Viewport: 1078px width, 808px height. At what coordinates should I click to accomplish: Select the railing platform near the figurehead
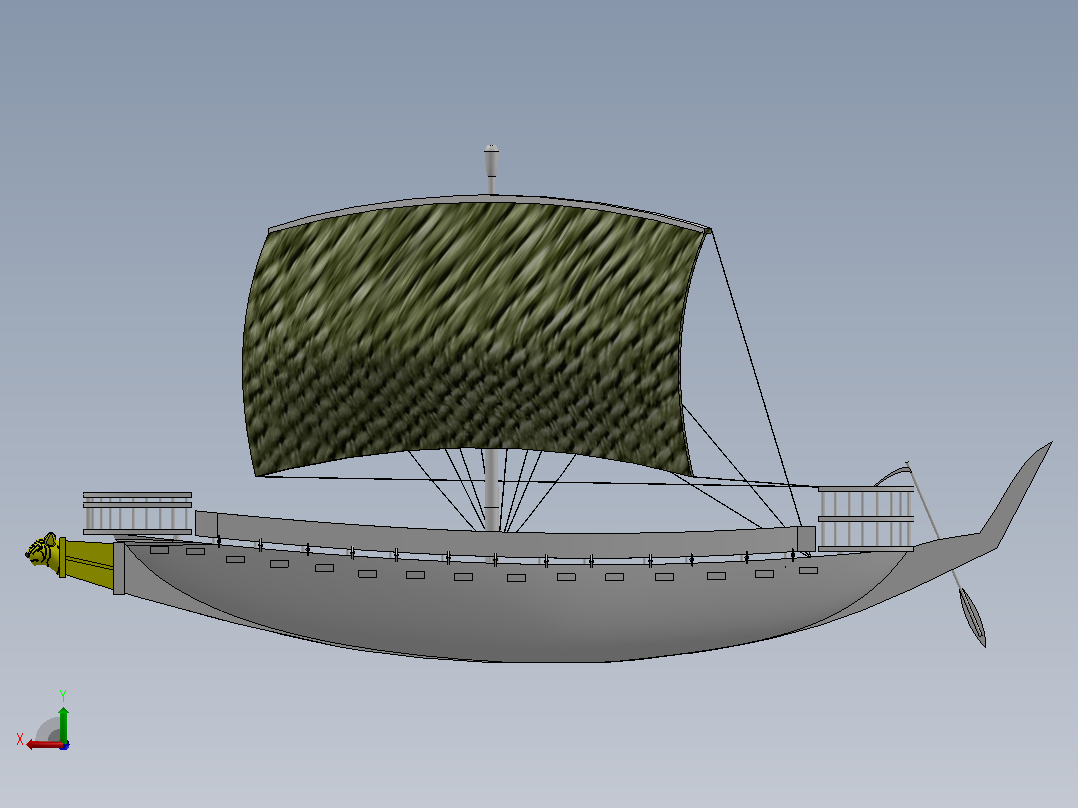click(138, 513)
